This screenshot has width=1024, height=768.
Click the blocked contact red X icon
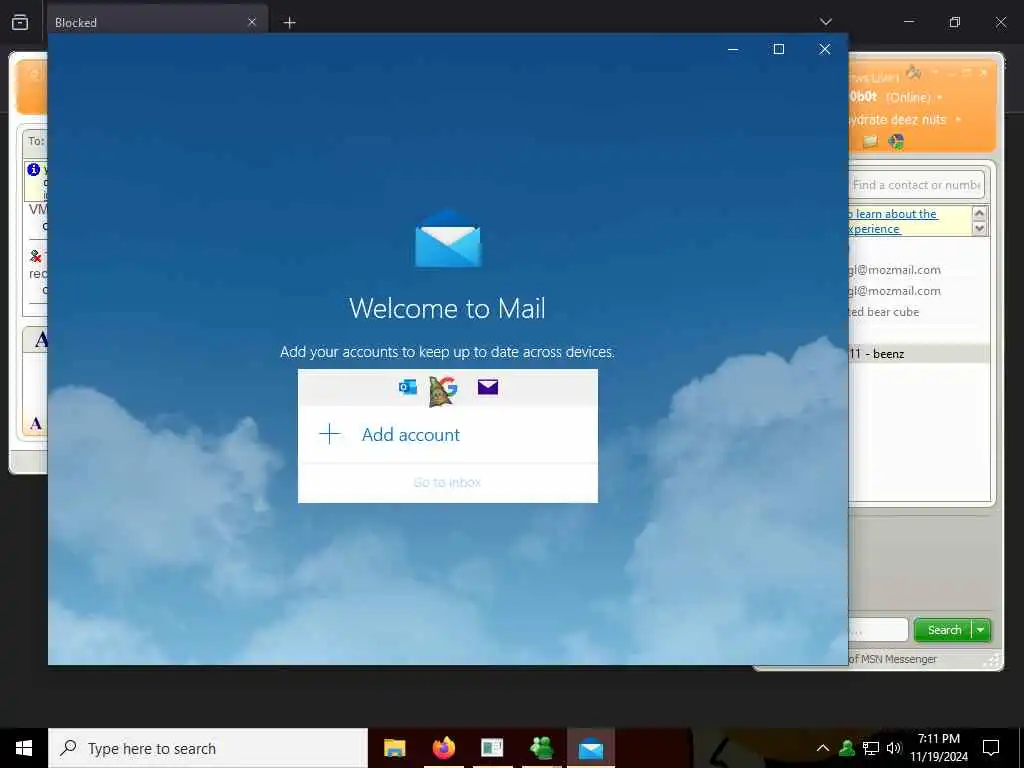(x=36, y=257)
